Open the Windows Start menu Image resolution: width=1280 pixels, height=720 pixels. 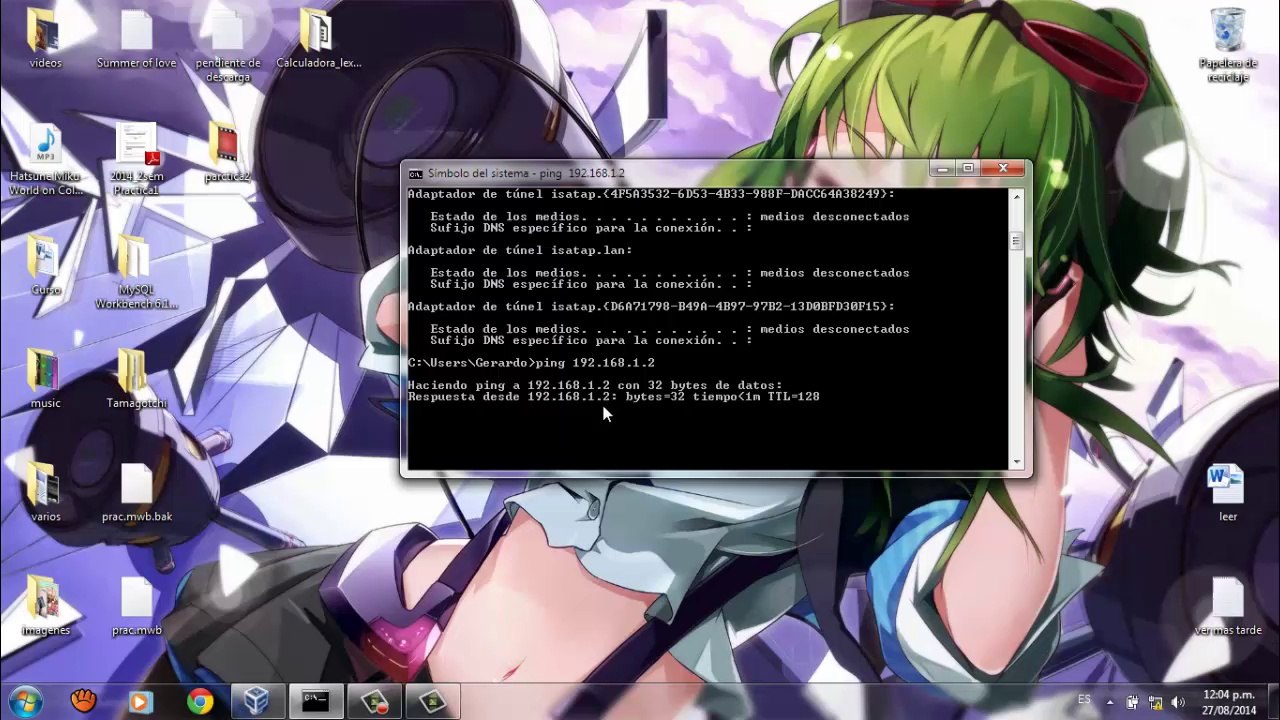[24, 700]
